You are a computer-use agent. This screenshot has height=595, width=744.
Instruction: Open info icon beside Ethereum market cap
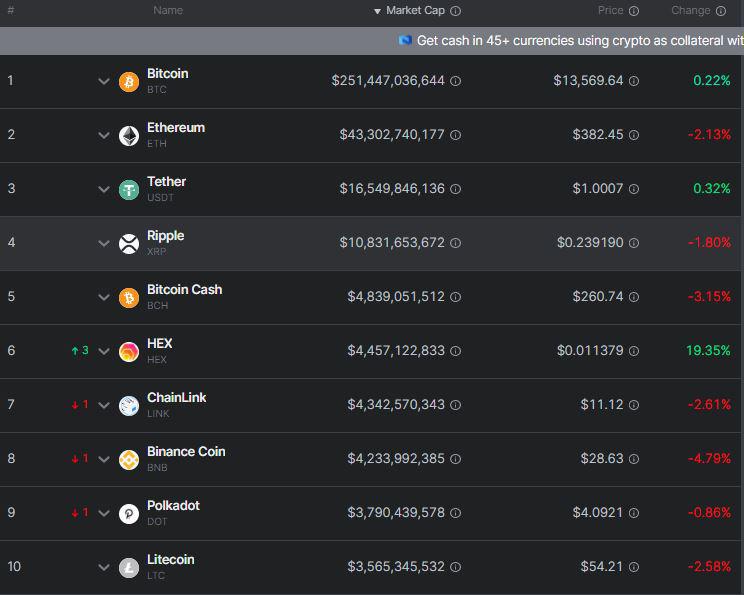(456, 135)
